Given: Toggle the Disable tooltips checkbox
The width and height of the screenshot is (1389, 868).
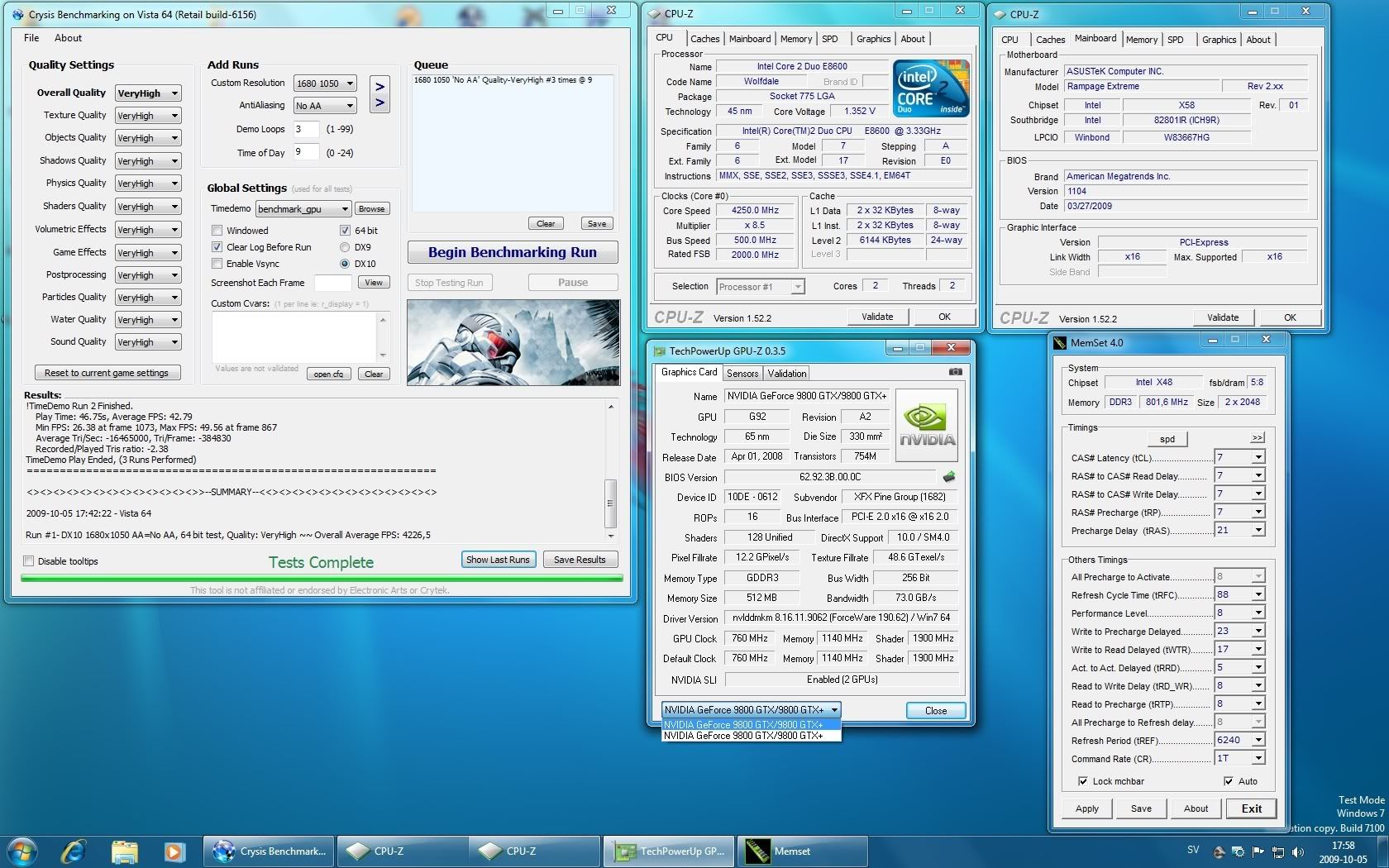Looking at the screenshot, I should pos(29,561).
